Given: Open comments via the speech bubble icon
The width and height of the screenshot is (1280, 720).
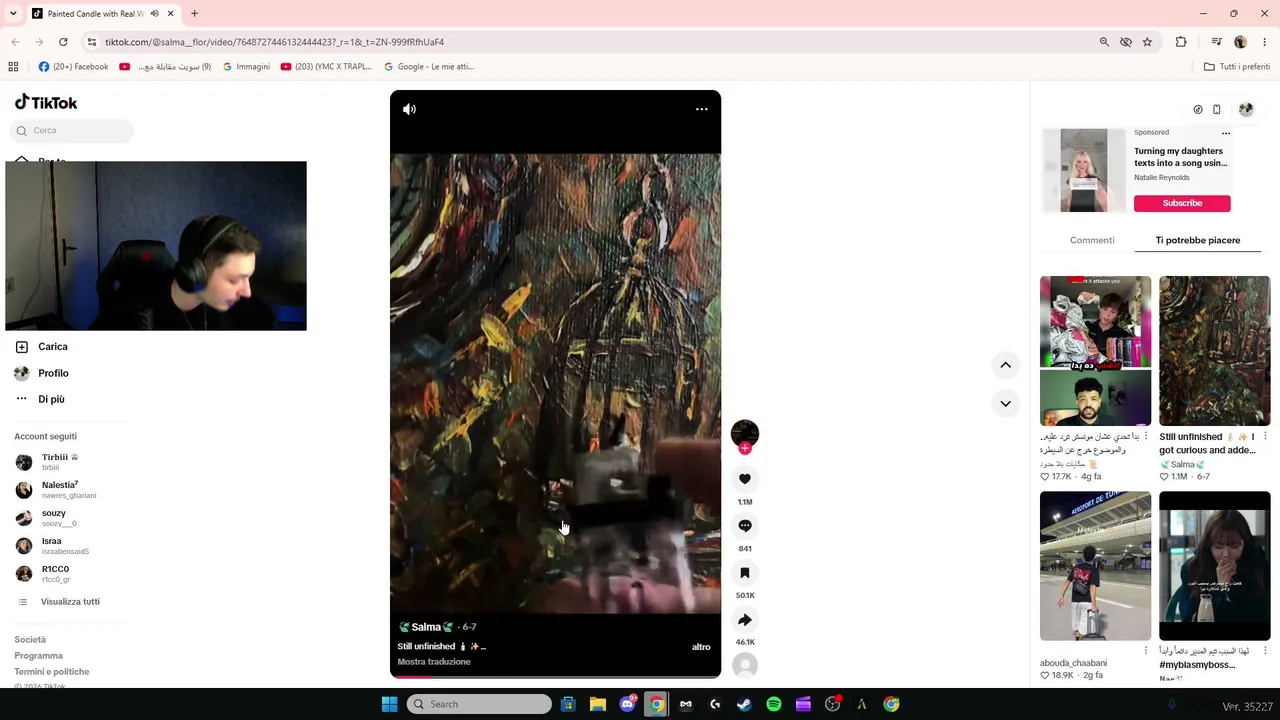Looking at the screenshot, I should coord(745,526).
